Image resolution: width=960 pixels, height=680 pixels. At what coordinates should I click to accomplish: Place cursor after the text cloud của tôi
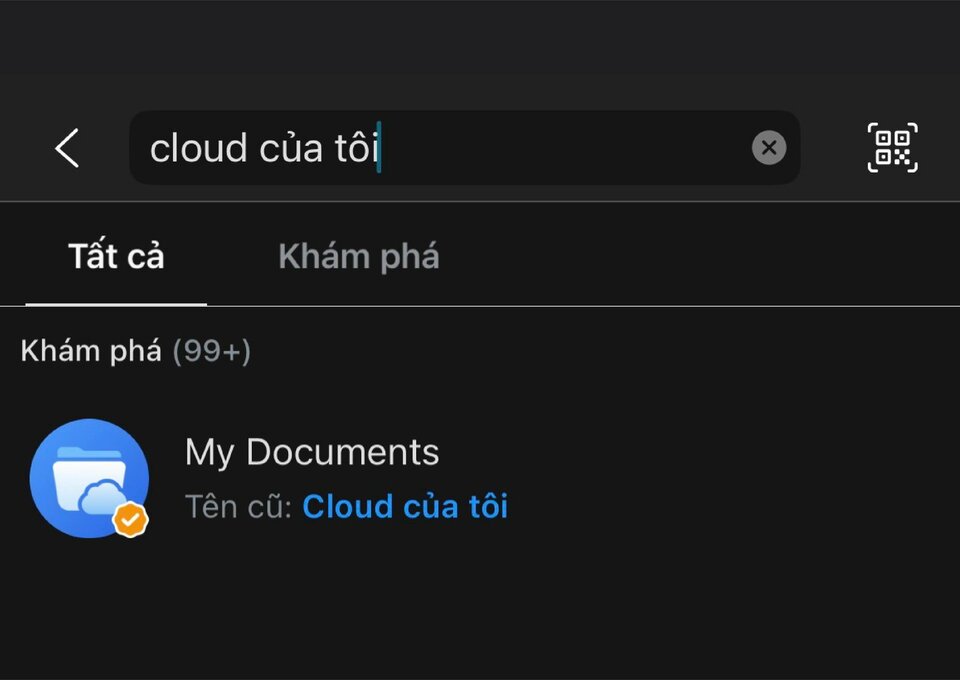pyautogui.click(x=381, y=147)
